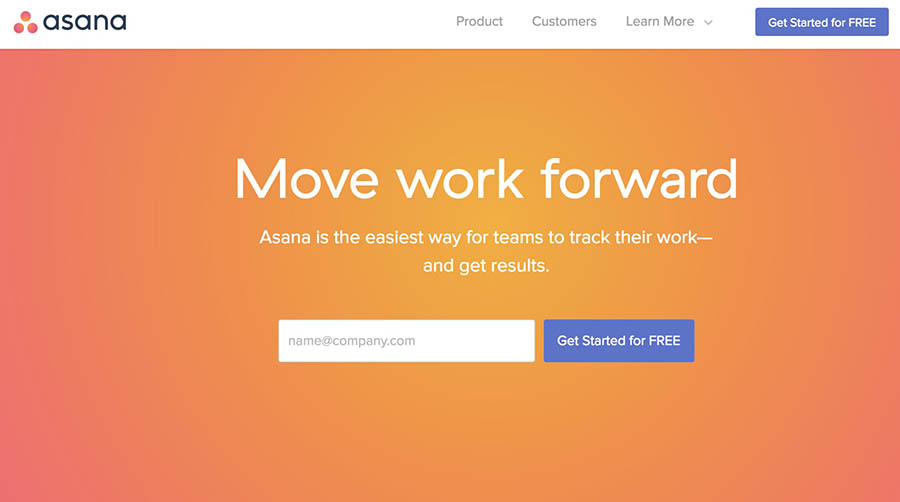Click header Get Started for FREE button

[x=822, y=22]
